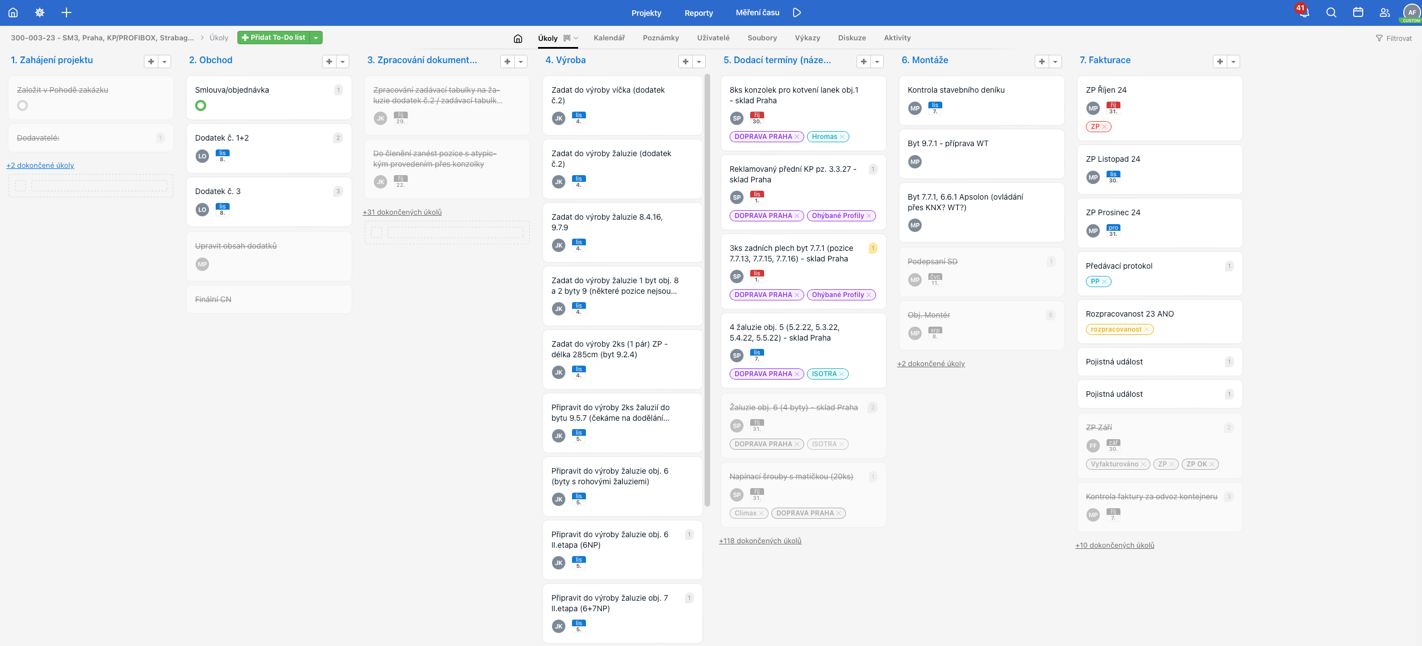Viewport: 1422px width, 646px height.
Task: Open Měření času menu
Action: click(757, 13)
